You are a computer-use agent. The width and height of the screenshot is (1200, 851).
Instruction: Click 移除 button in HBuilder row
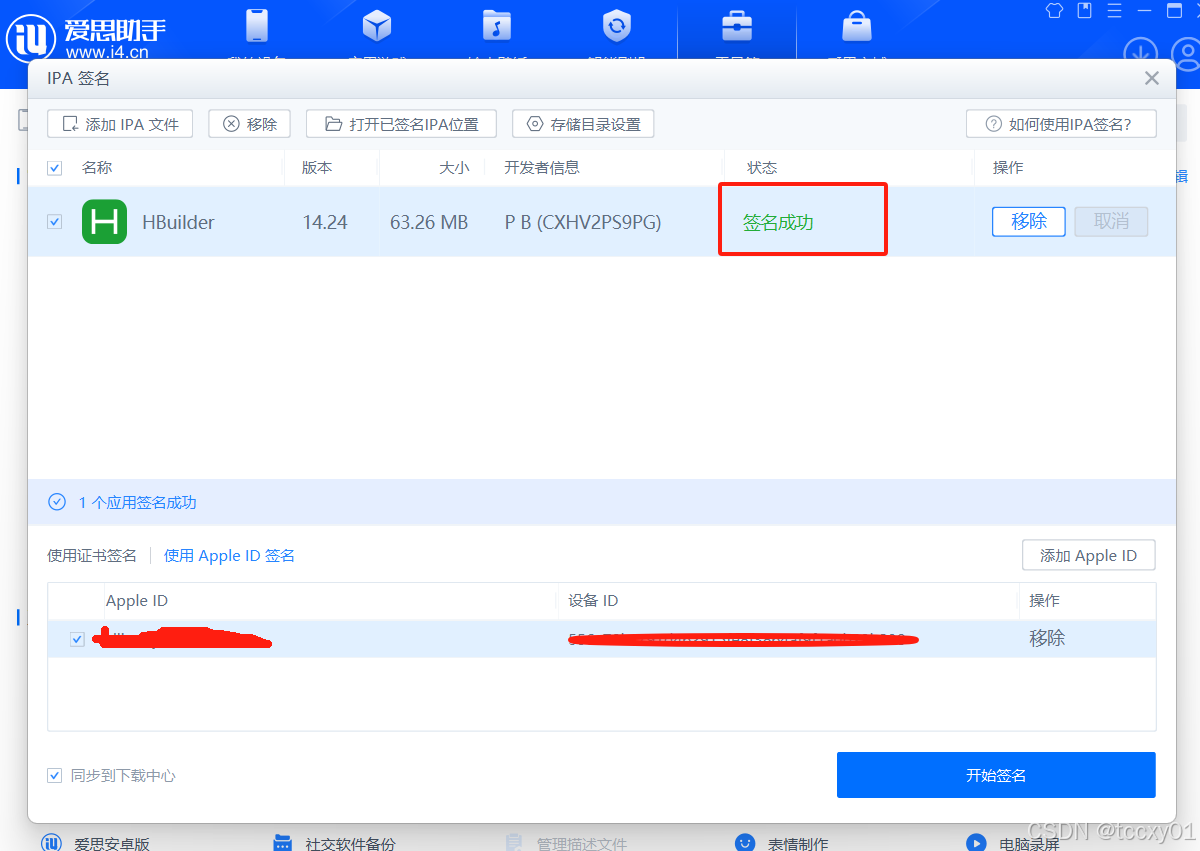click(1029, 221)
